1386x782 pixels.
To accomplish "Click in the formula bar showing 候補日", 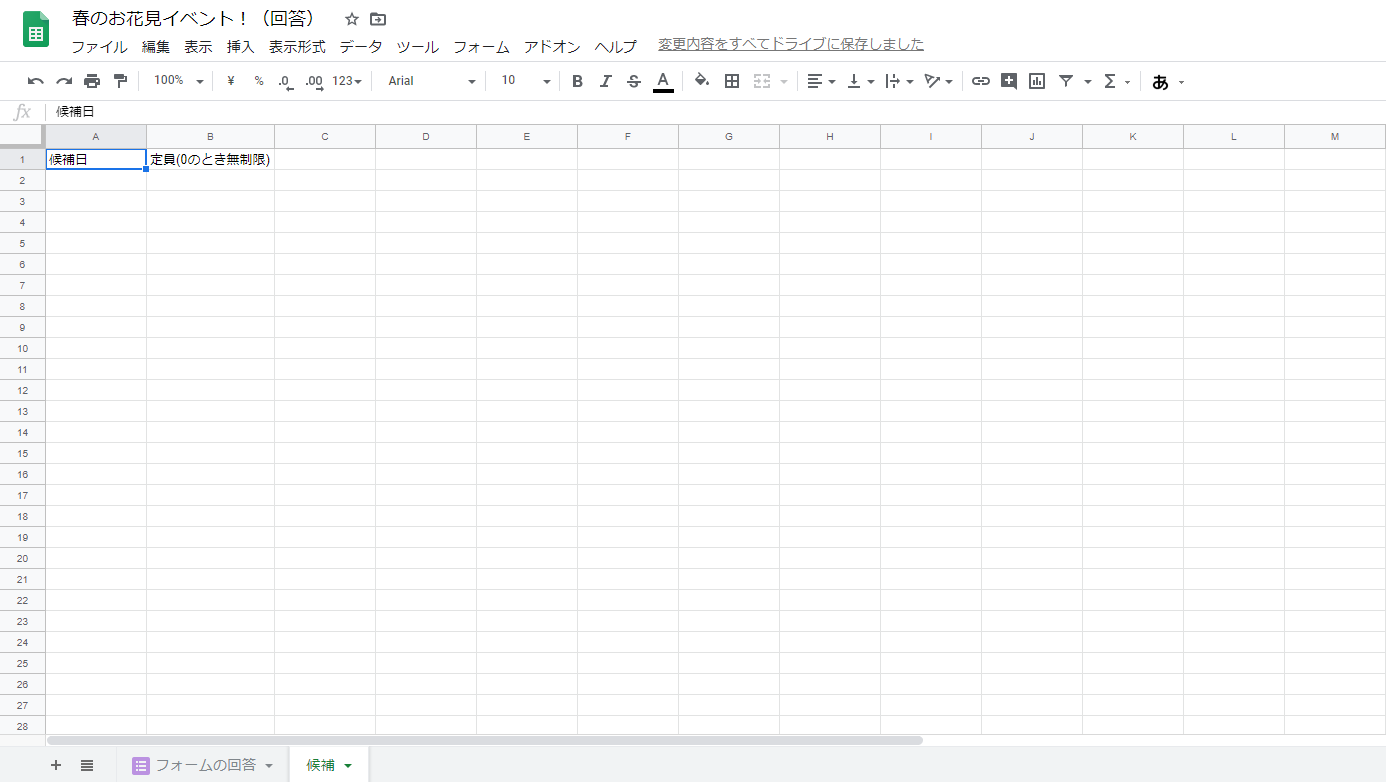I will tap(716, 112).
